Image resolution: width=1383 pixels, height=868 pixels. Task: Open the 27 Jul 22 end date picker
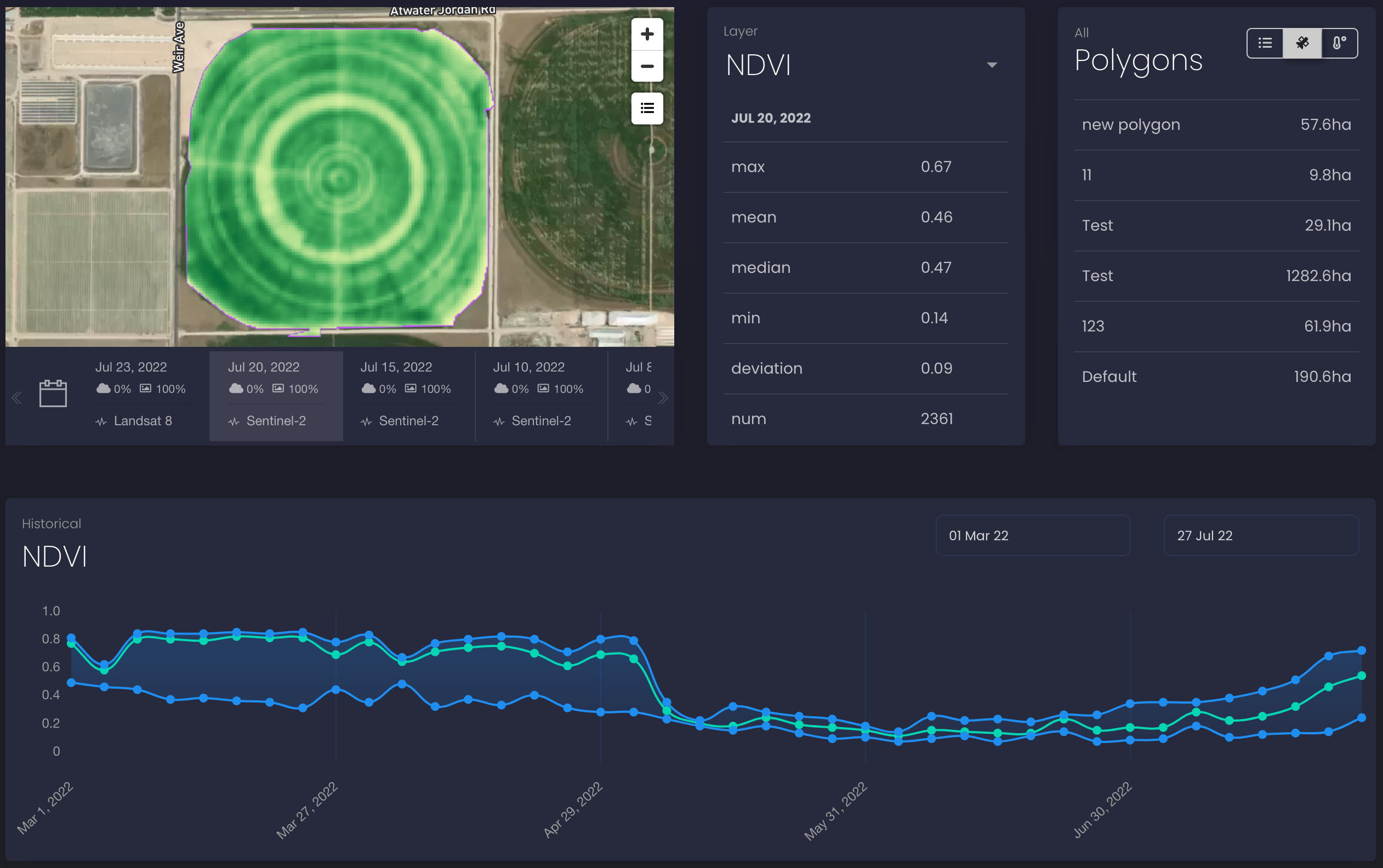pyautogui.click(x=1260, y=535)
